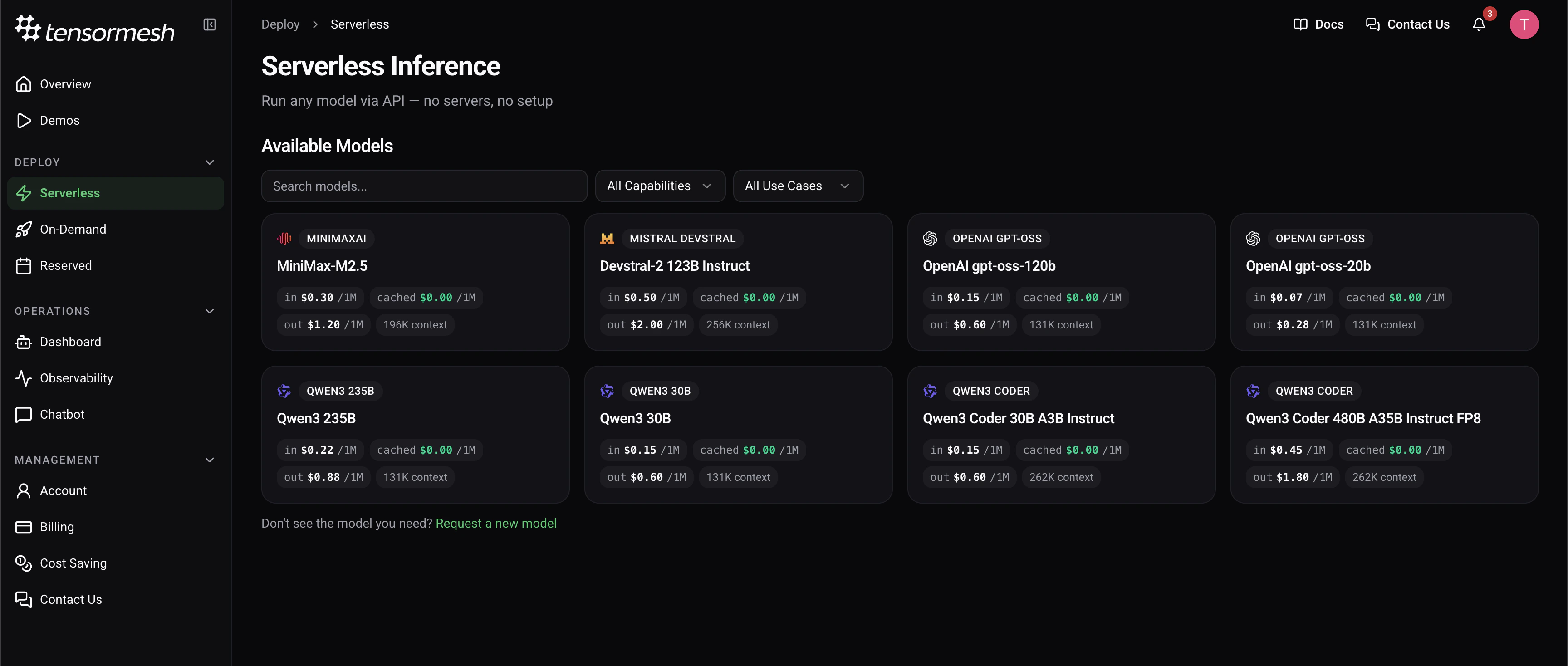
Task: Click the Chatbot message icon
Action: click(x=23, y=415)
